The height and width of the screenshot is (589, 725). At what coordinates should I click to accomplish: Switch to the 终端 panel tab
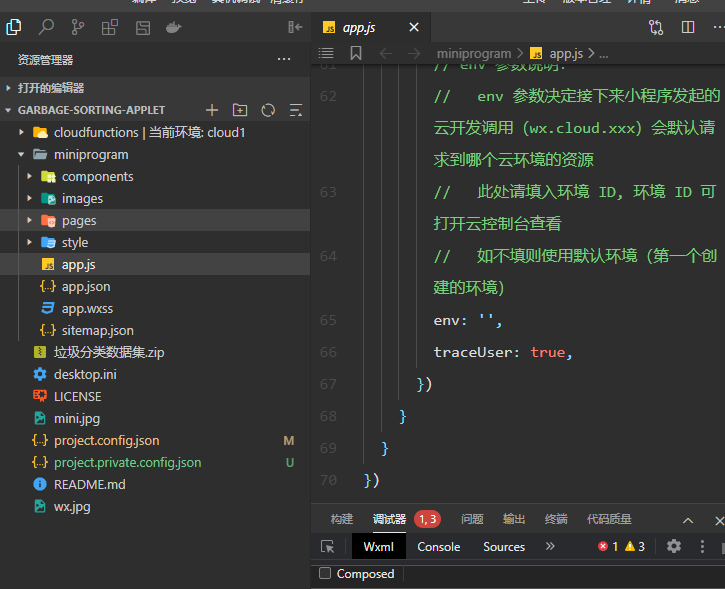pos(556,519)
